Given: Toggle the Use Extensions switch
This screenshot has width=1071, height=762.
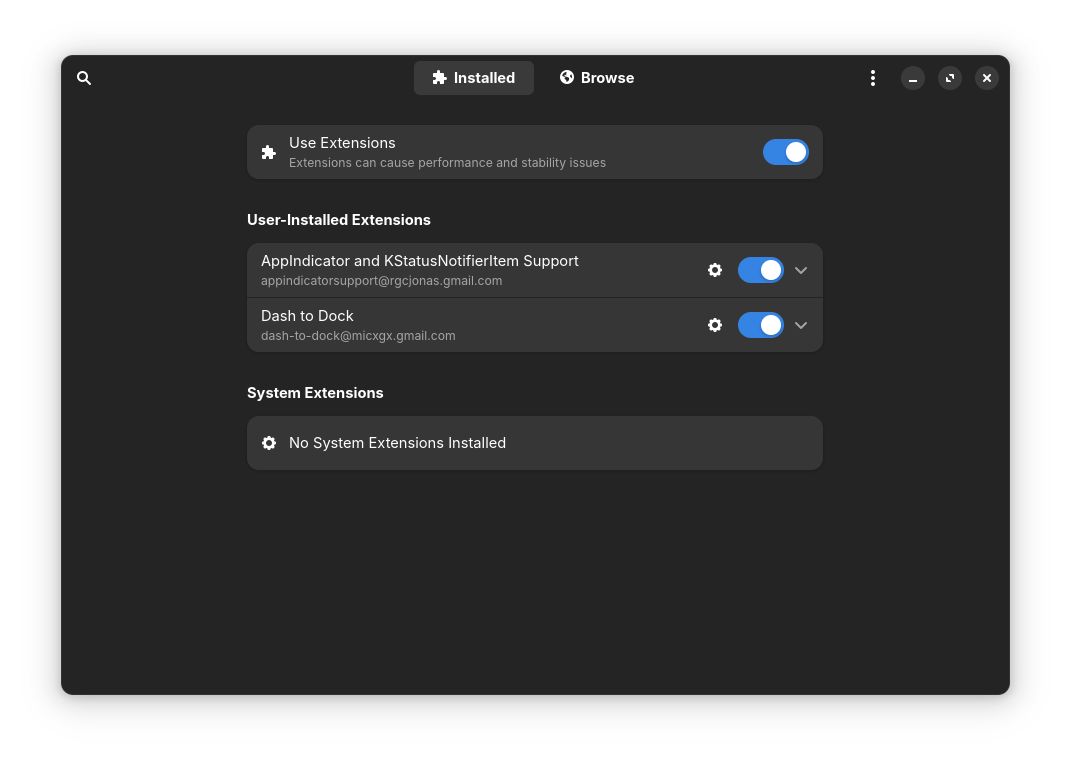Looking at the screenshot, I should pyautogui.click(x=785, y=152).
